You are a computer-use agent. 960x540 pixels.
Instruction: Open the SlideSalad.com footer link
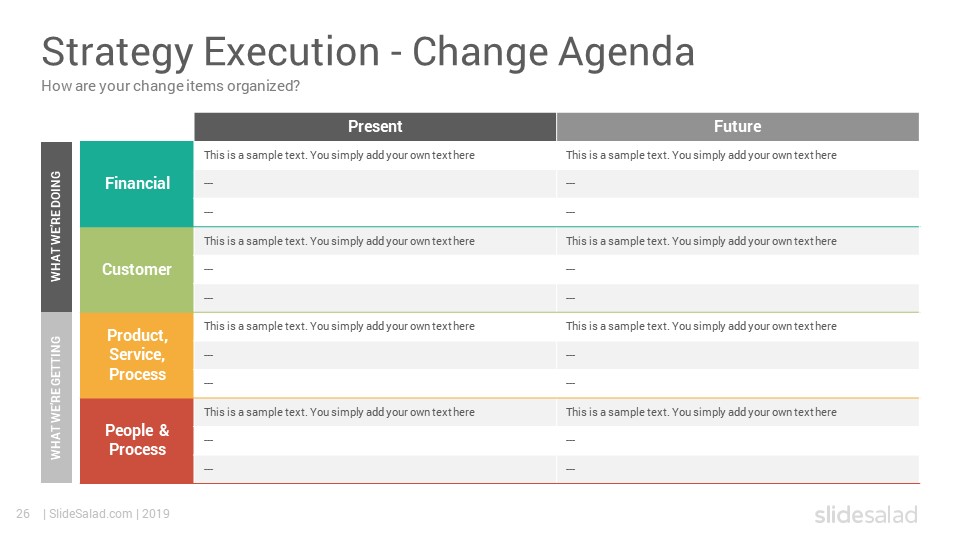pos(91,514)
